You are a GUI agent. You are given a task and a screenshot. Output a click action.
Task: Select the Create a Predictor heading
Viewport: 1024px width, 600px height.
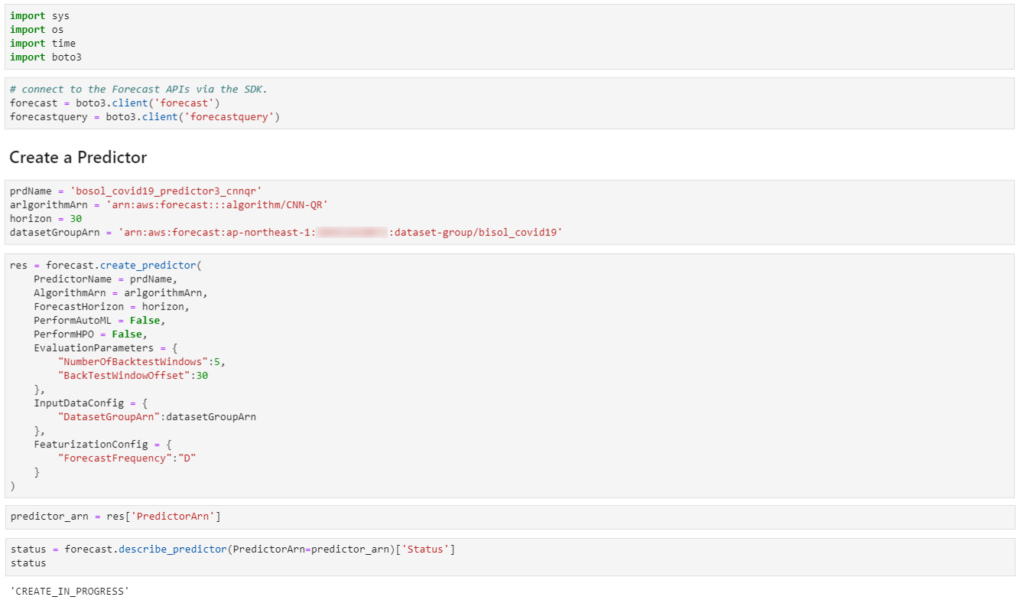[x=78, y=157]
